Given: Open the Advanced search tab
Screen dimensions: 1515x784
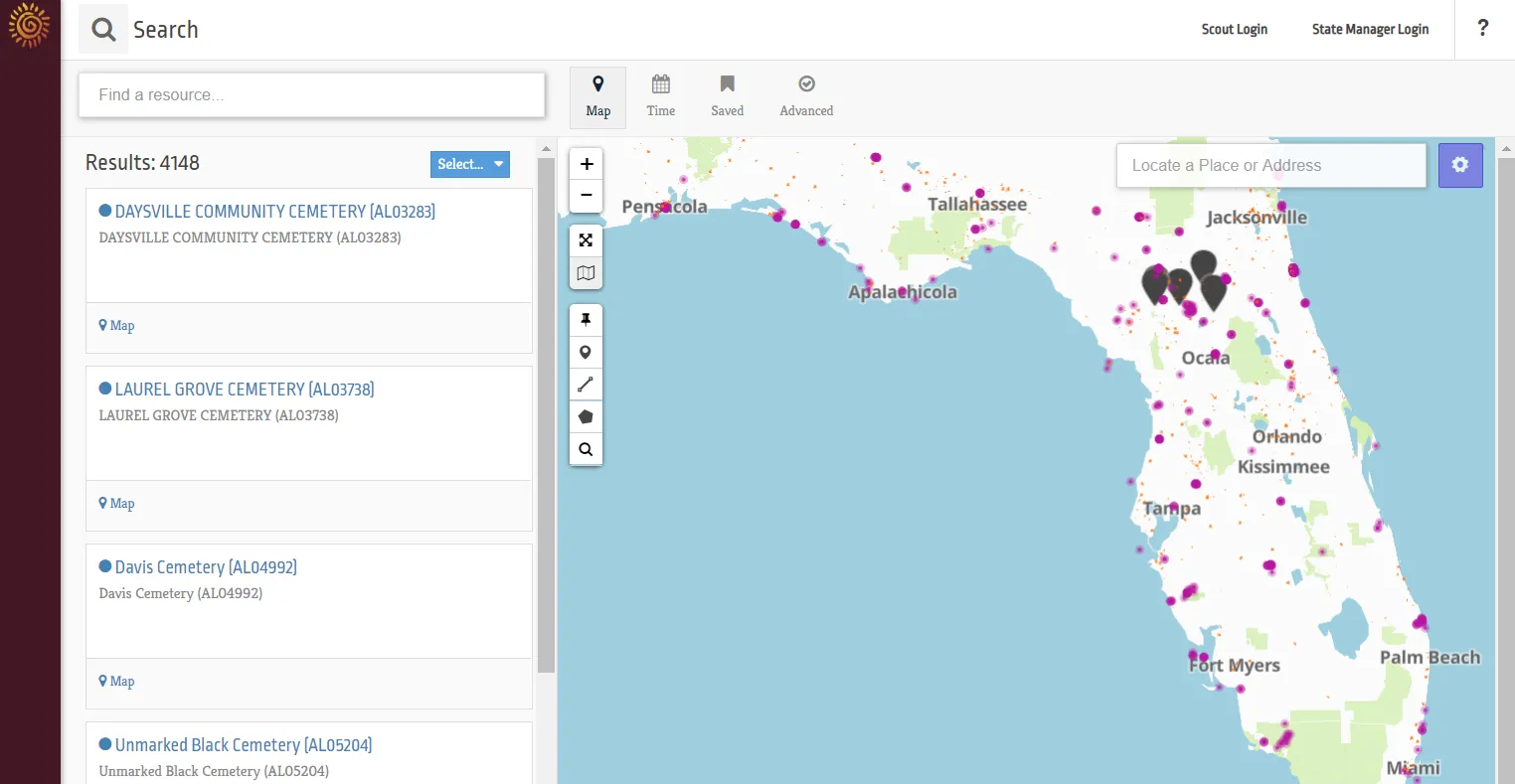Looking at the screenshot, I should [x=805, y=95].
